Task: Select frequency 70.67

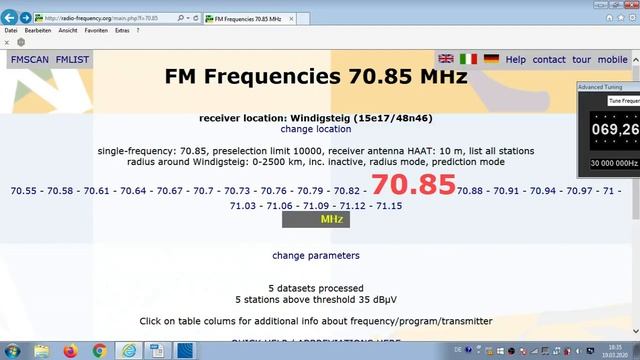Action: click(x=170, y=191)
